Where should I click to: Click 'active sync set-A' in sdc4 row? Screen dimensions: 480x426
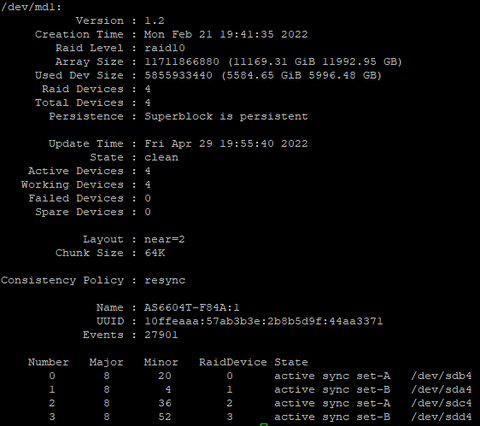[x=332, y=403]
